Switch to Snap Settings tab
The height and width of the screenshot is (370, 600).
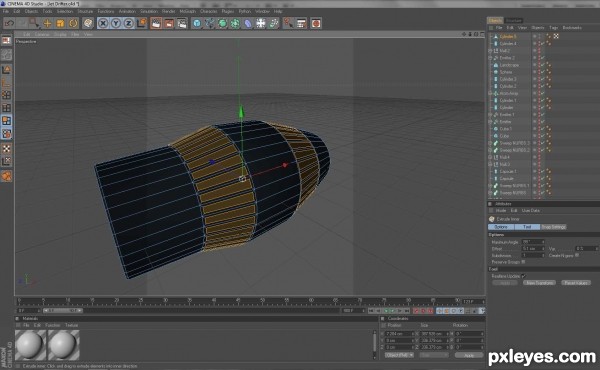(553, 227)
